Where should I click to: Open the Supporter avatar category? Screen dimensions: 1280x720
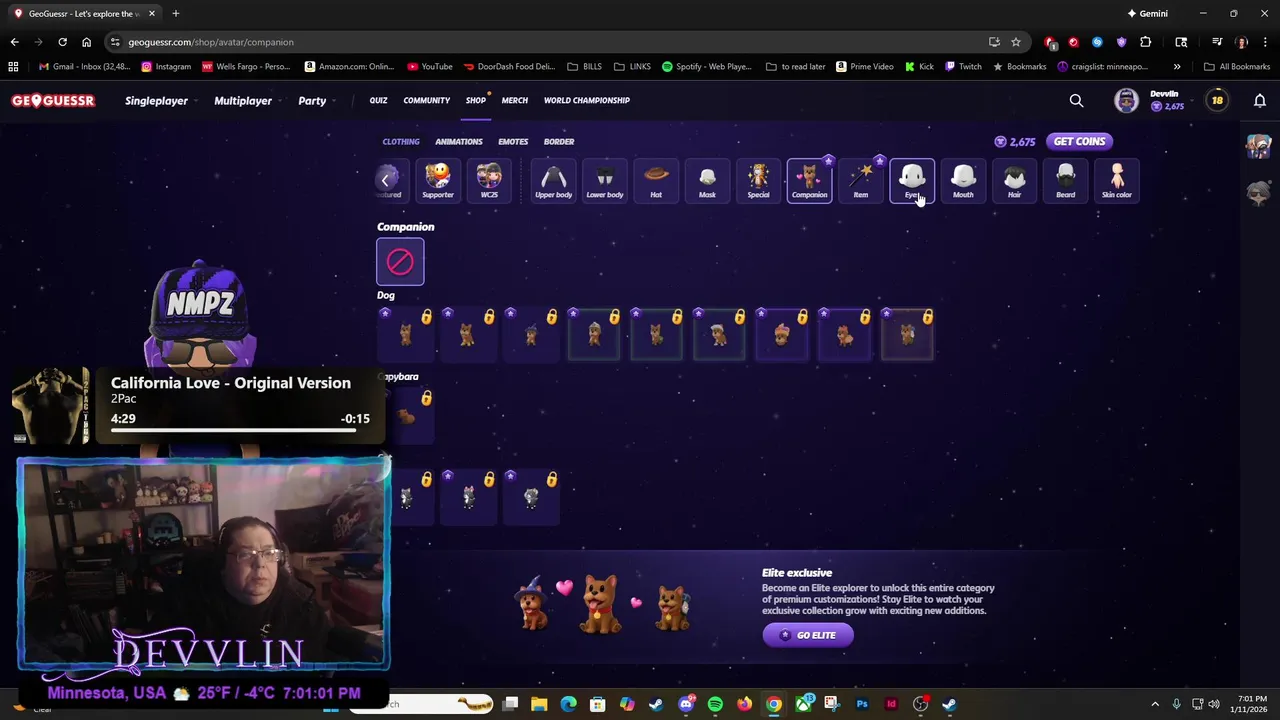pos(437,181)
